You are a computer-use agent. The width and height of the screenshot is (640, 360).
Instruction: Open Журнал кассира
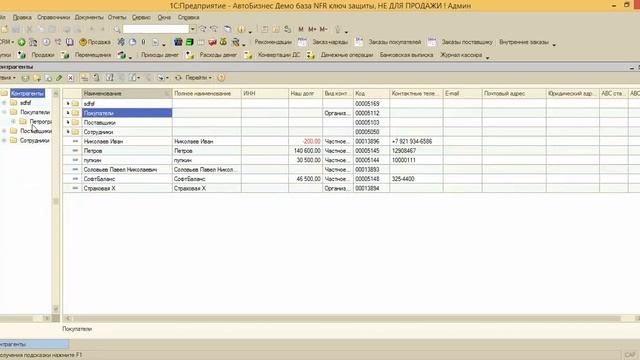(461, 55)
